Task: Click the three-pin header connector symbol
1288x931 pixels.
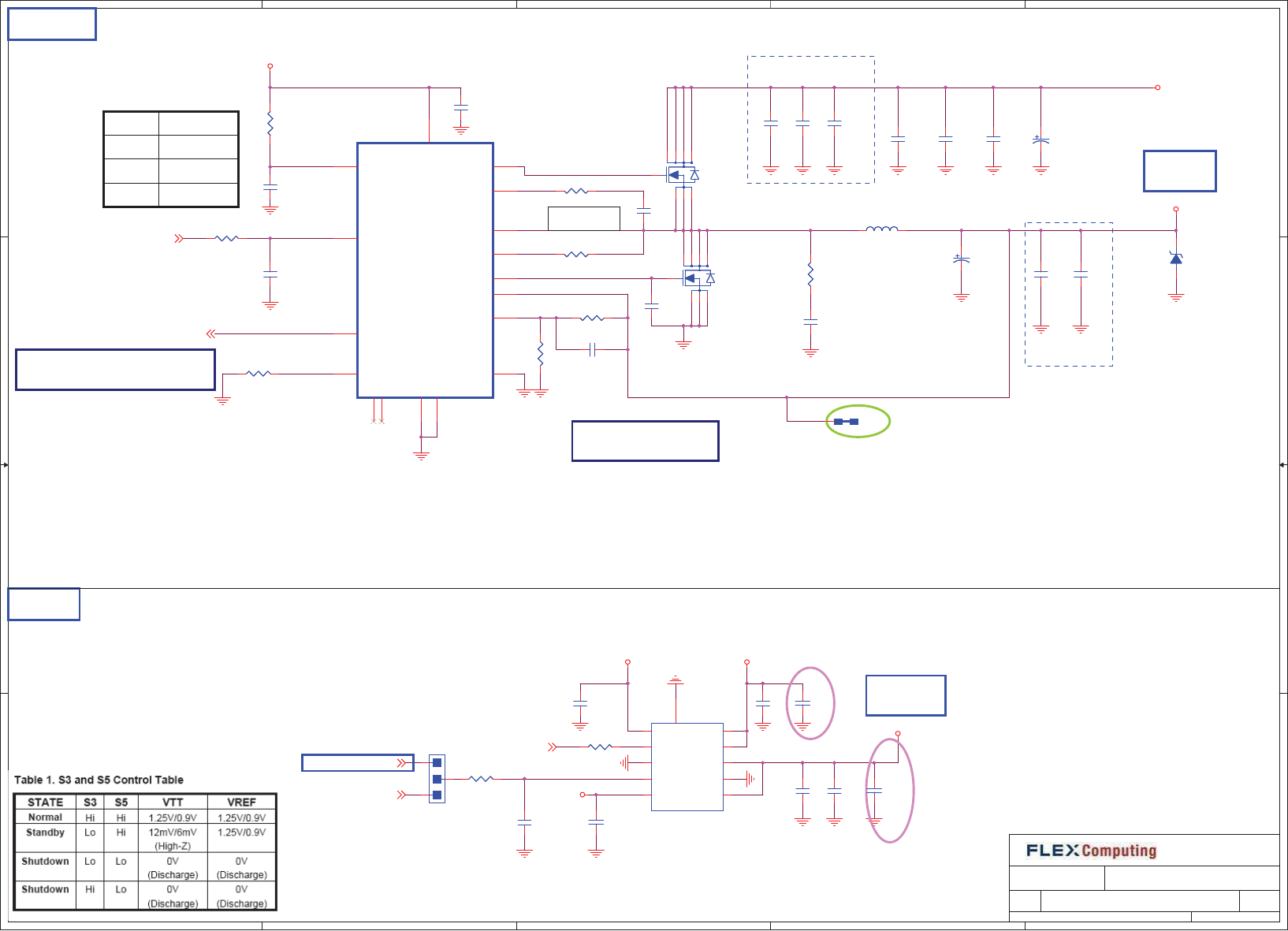Action: coord(437,779)
